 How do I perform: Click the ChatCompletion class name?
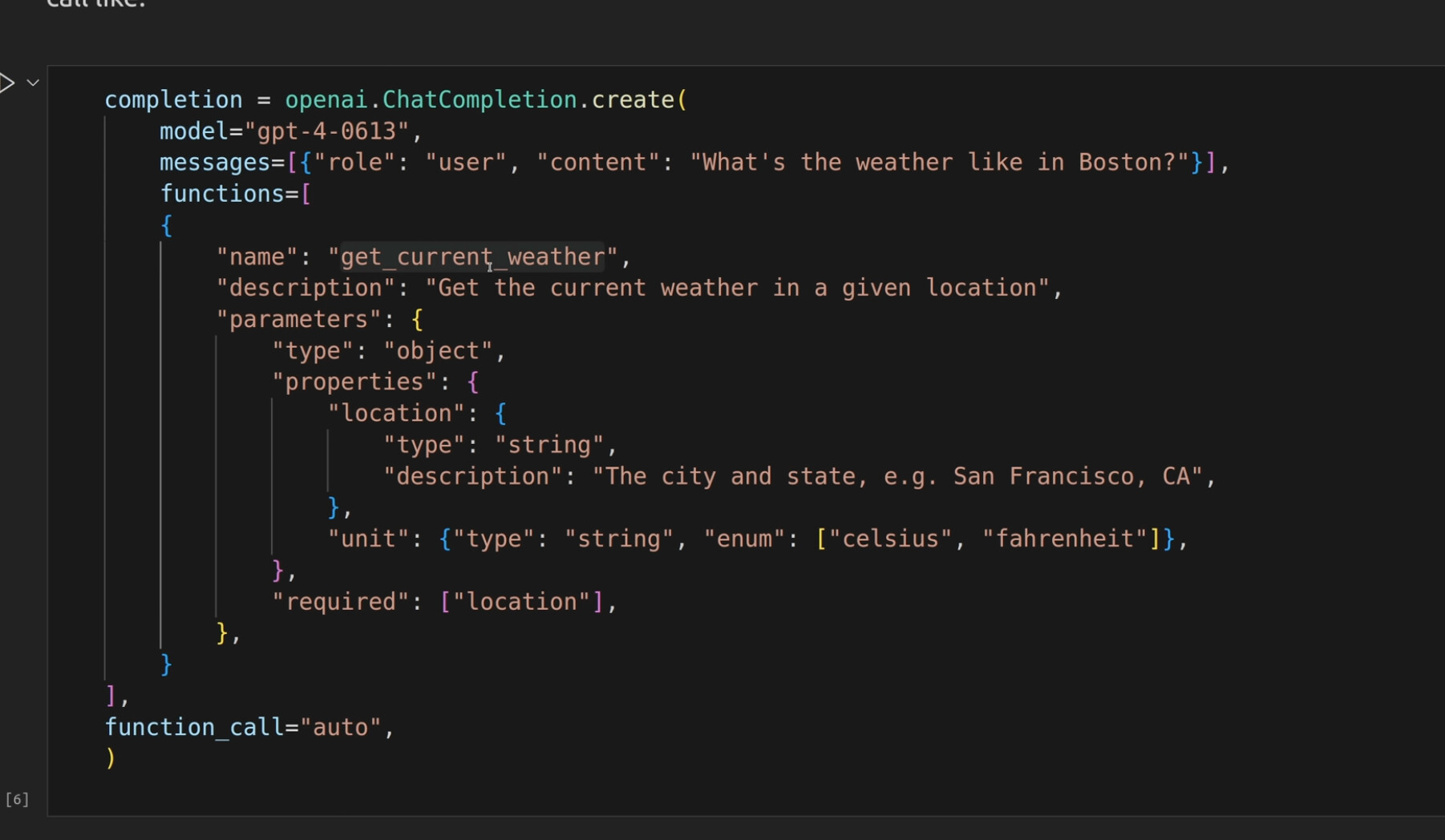(x=479, y=100)
